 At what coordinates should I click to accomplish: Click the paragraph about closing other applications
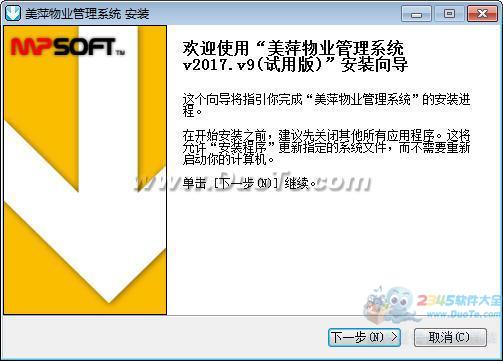(326, 147)
